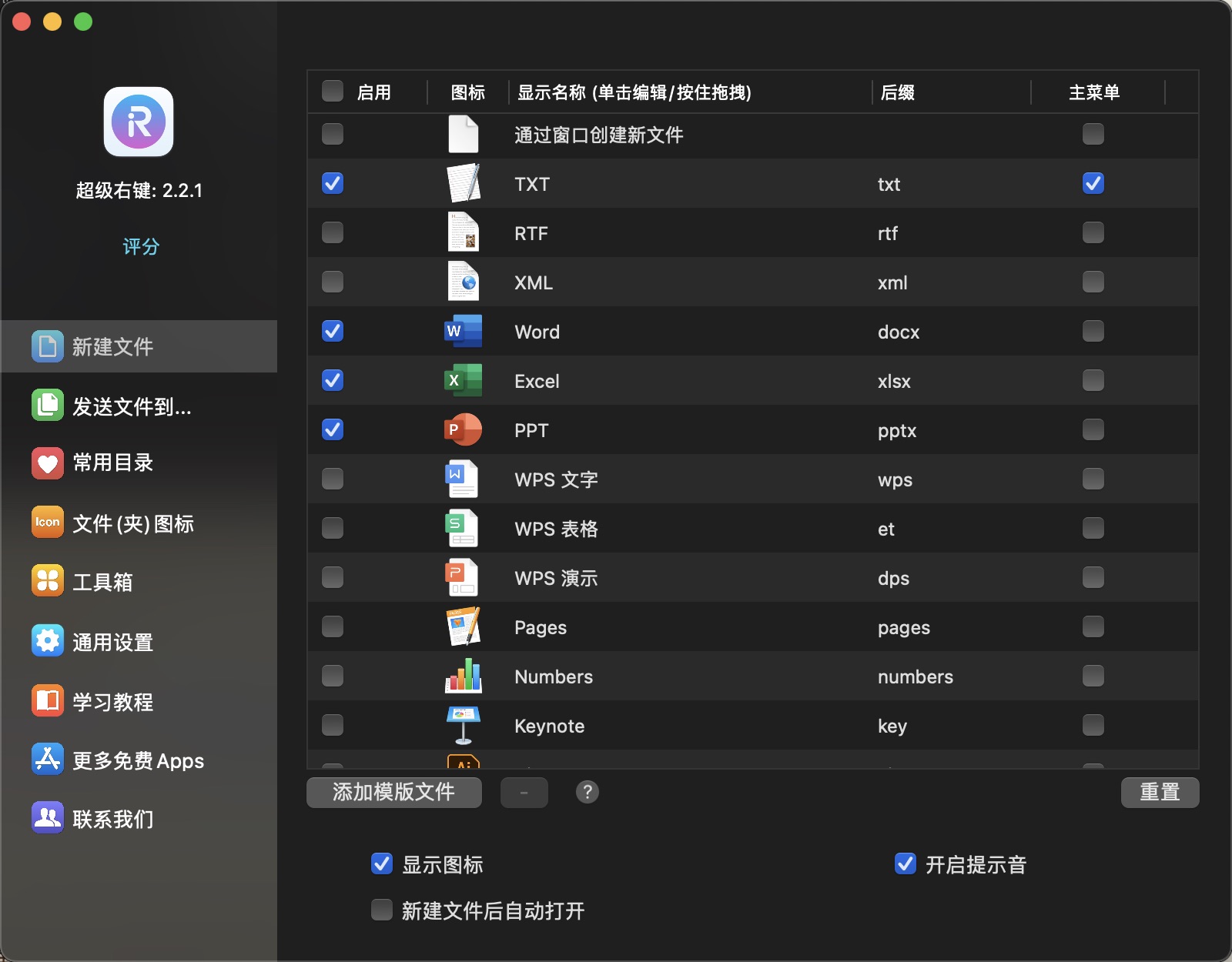Viewport: 1232px width, 962px height.
Task: Click the 更多免费 Apps store icon
Action: [x=47, y=760]
